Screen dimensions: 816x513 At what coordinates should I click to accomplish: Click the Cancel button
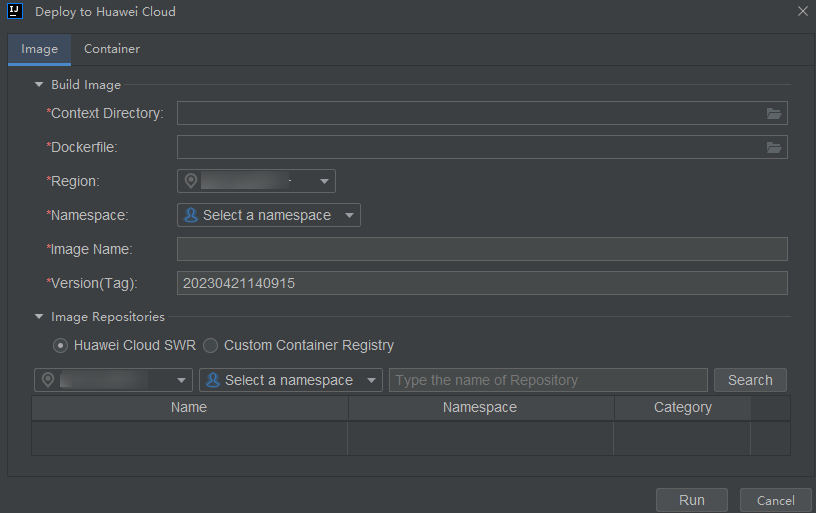click(775, 500)
